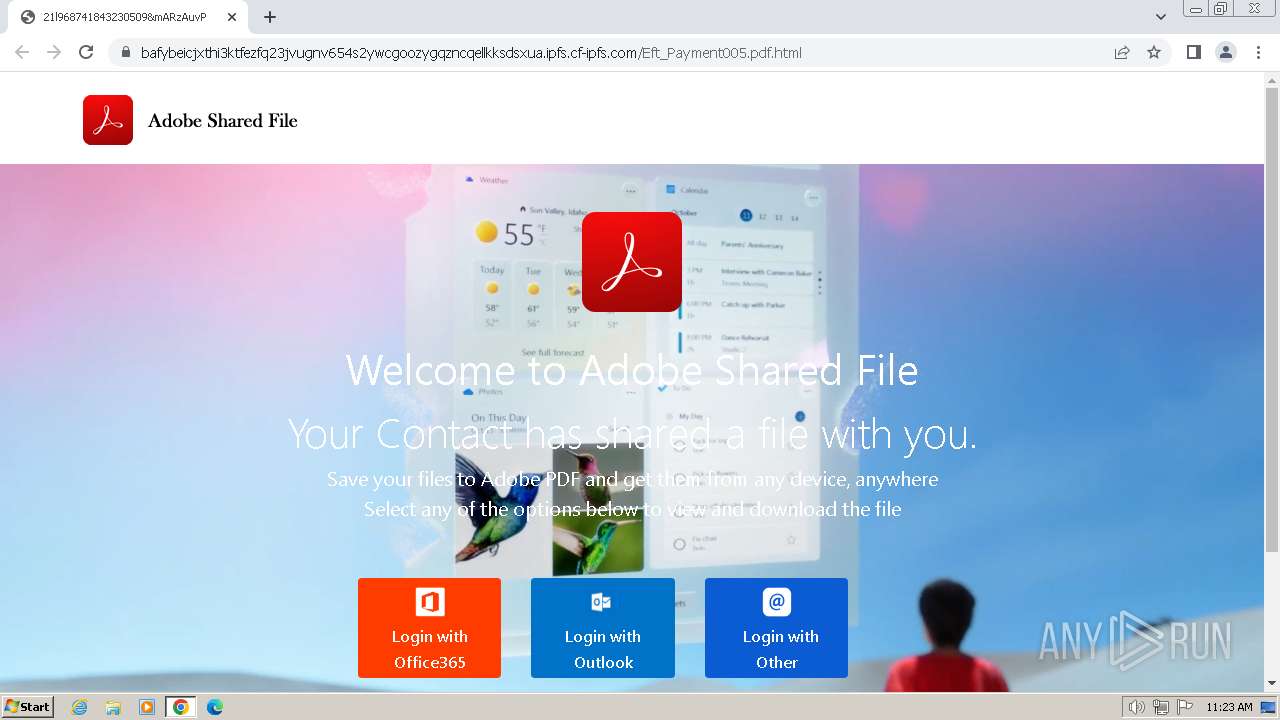The width and height of the screenshot is (1280, 720).
Task: Go back to the previous page
Action: (x=22, y=52)
